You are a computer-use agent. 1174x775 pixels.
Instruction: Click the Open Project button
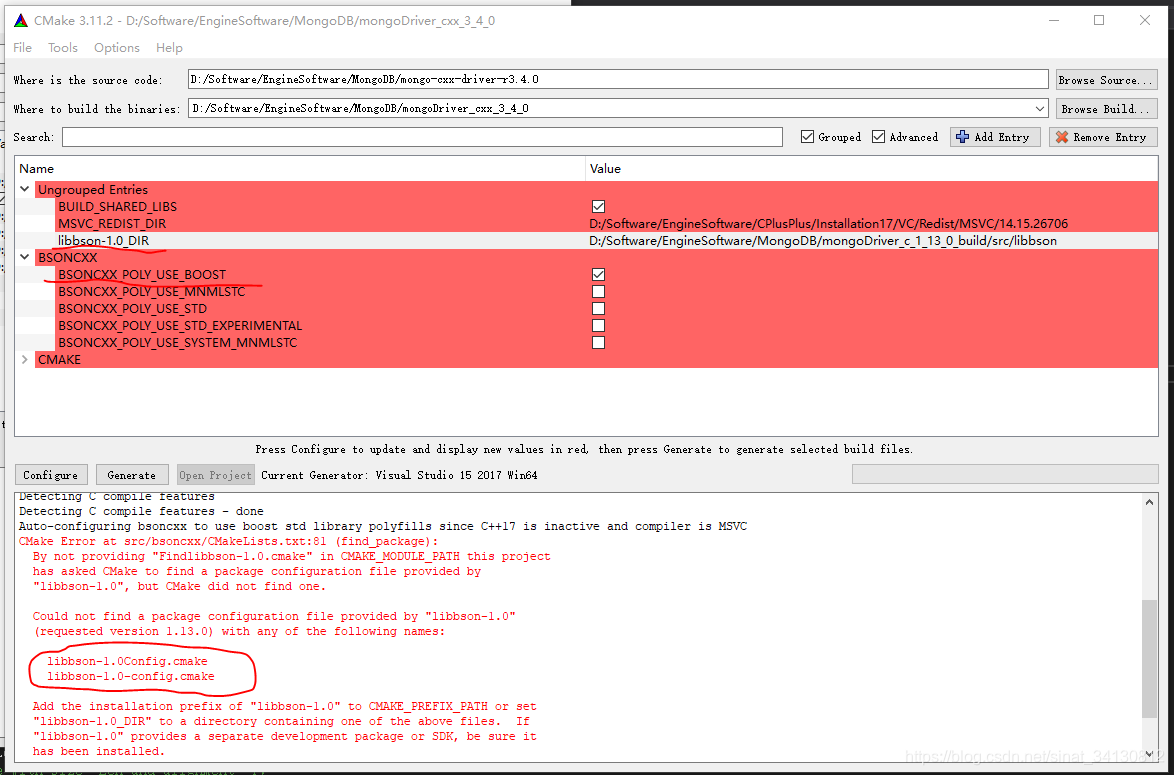click(216, 475)
